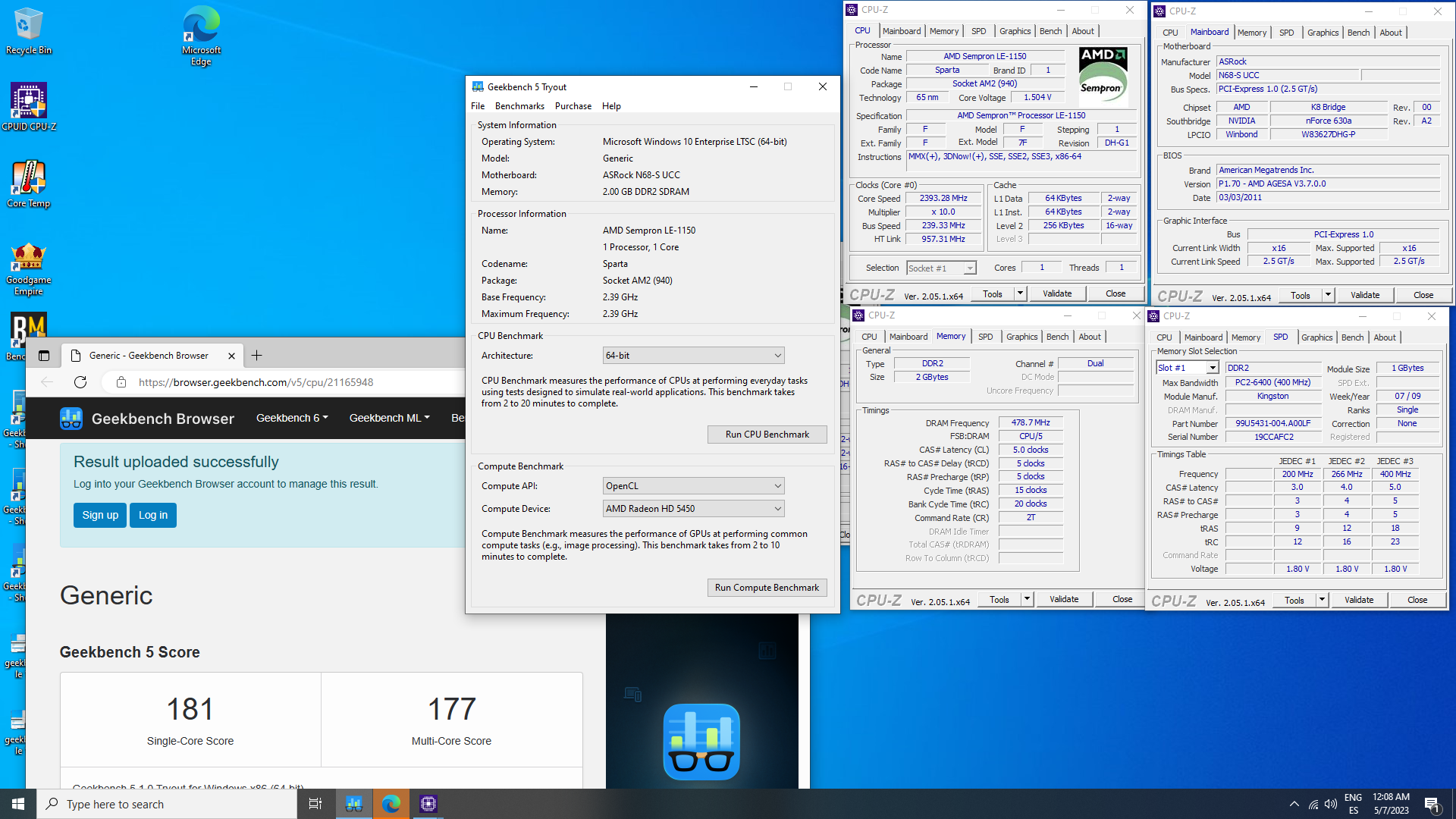The height and width of the screenshot is (819, 1456).
Task: Select the 177 Multi-Core Score value
Action: [x=451, y=709]
